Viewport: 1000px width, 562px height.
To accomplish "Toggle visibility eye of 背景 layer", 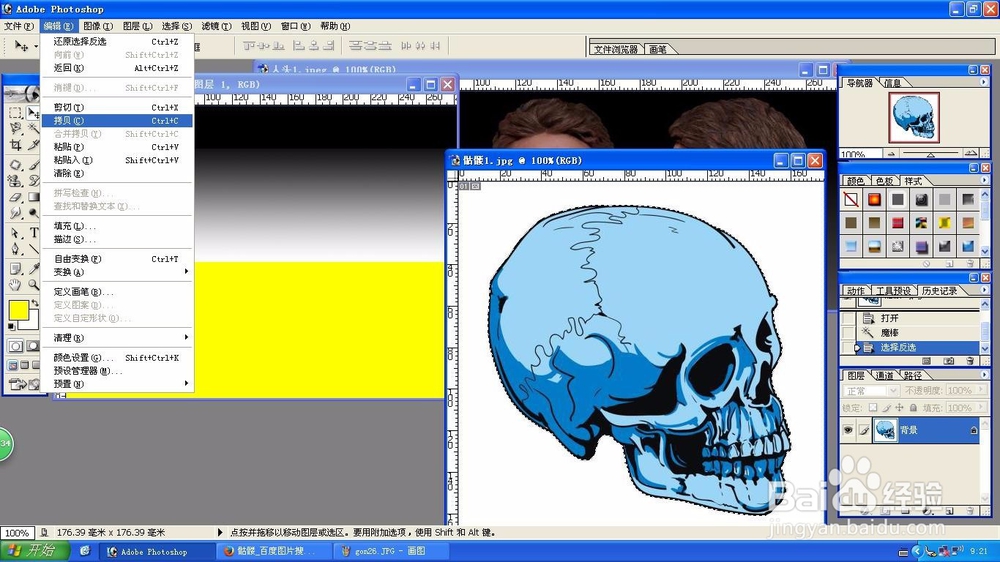I will (x=848, y=430).
